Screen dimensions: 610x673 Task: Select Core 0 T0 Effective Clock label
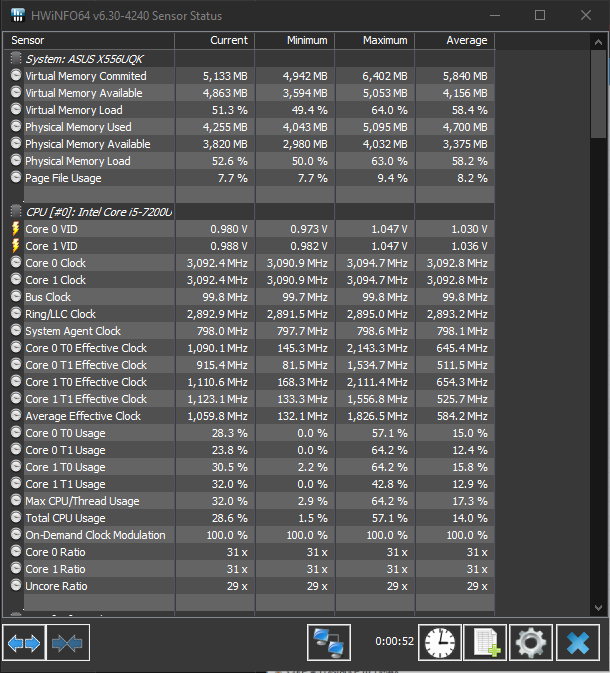point(86,348)
